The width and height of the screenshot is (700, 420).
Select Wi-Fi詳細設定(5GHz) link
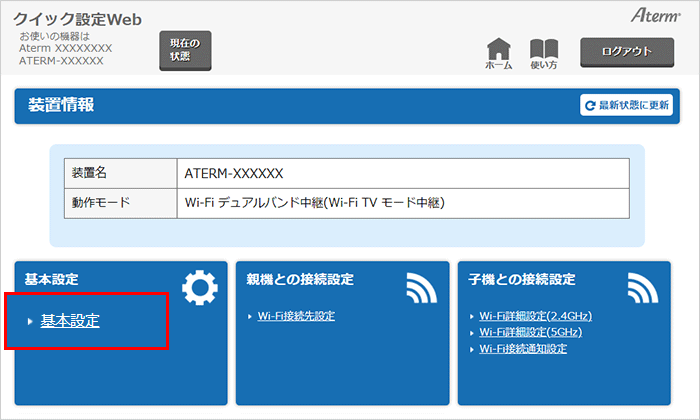[x=530, y=332]
